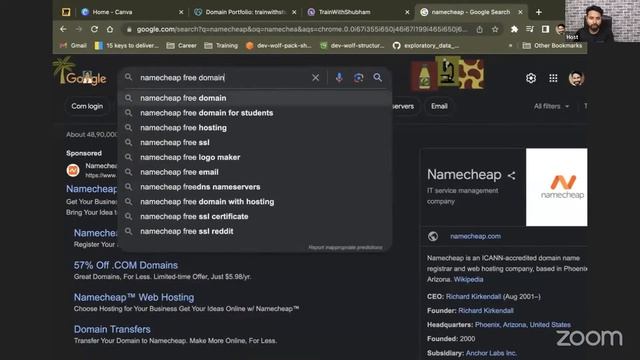This screenshot has width=640, height=360.
Task: Open the Gmail bookmark
Action: 73,46
